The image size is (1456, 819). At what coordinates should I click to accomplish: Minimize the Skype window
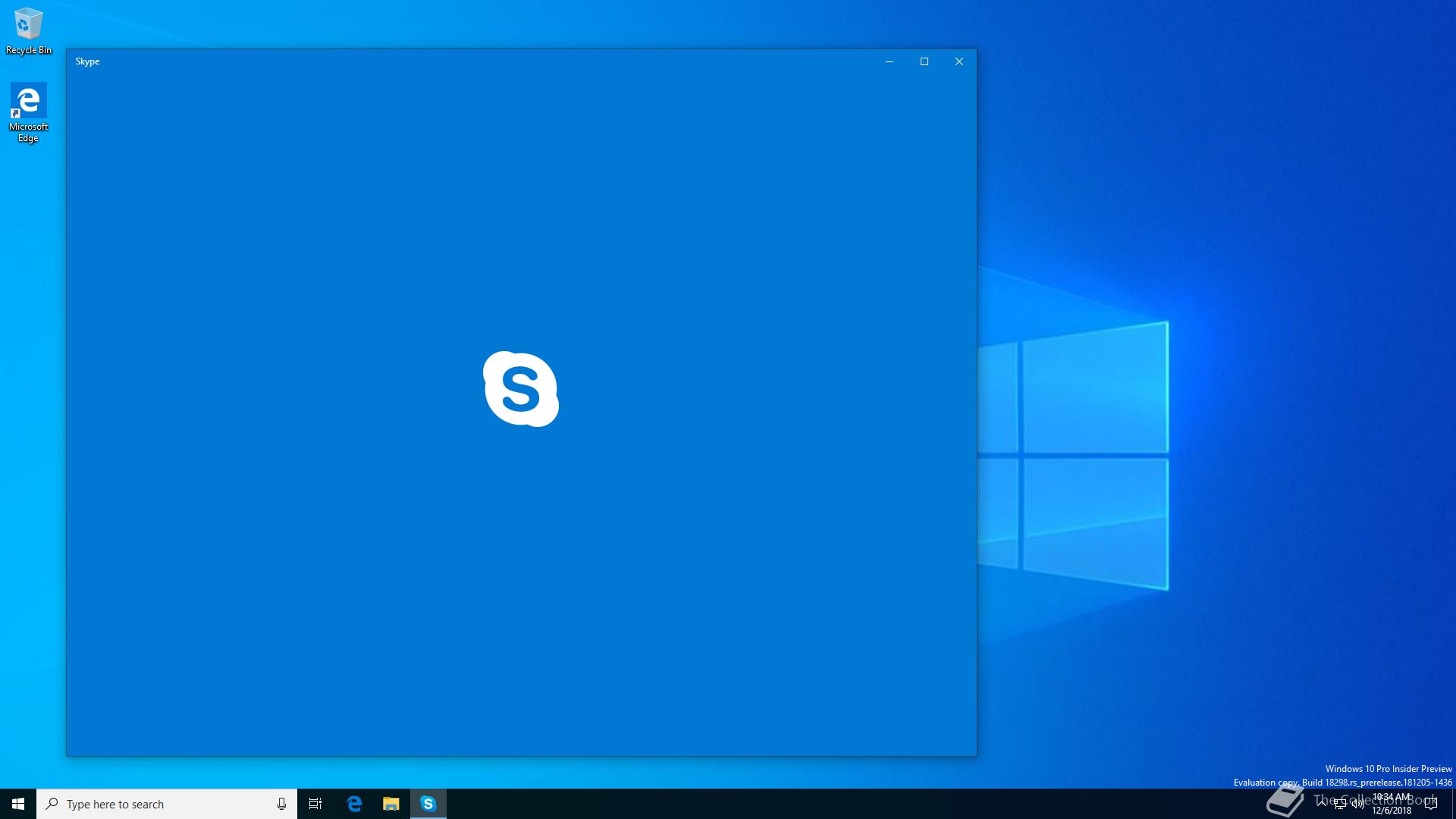click(889, 61)
